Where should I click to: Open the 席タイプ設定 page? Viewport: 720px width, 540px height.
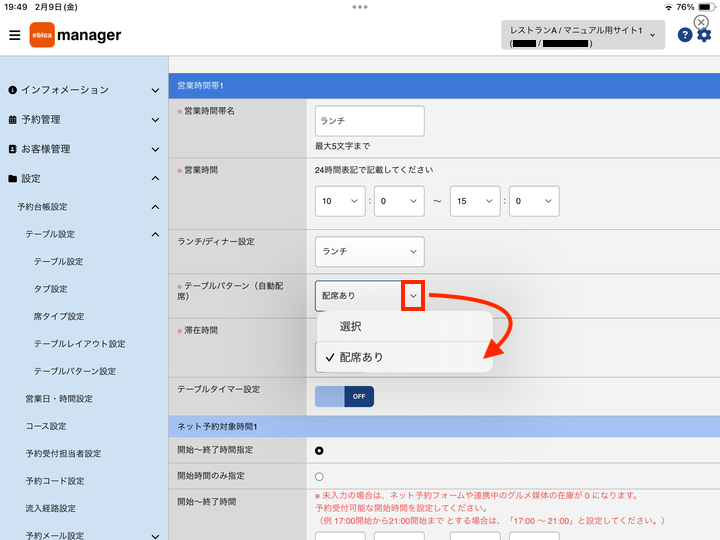point(59,316)
